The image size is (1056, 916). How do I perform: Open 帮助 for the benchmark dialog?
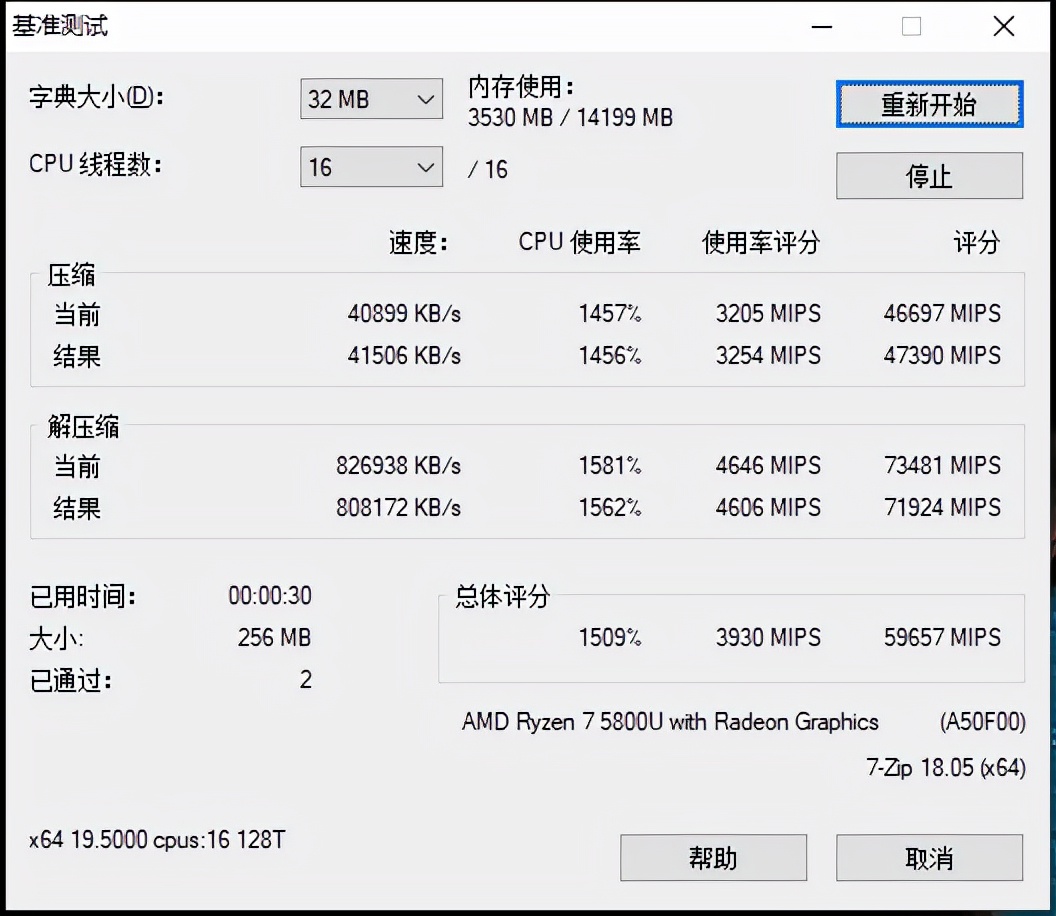713,857
